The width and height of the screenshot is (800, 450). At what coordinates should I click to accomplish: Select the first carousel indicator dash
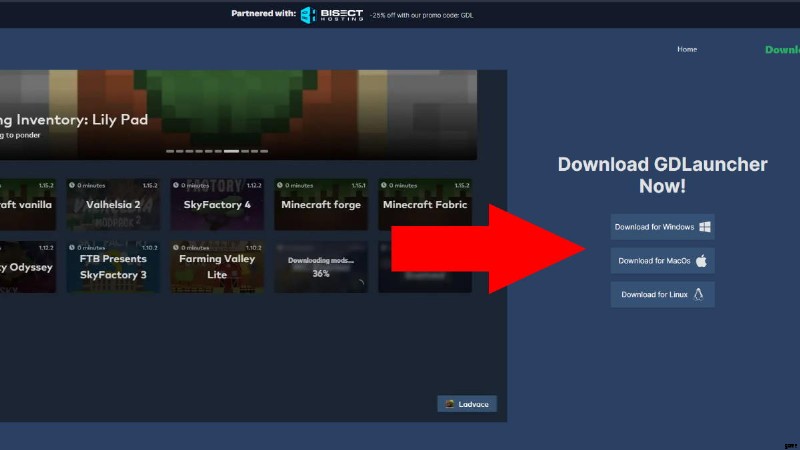pyautogui.click(x=170, y=151)
